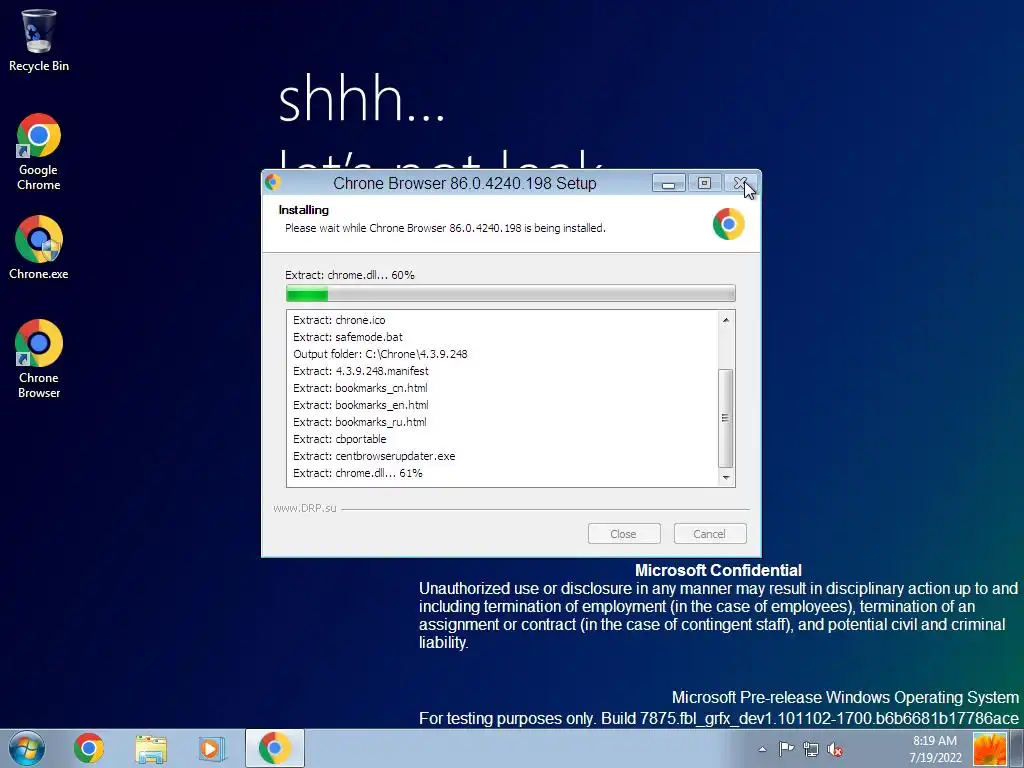
Task: Select log line 'Extract: safemode.bat'
Action: point(347,337)
